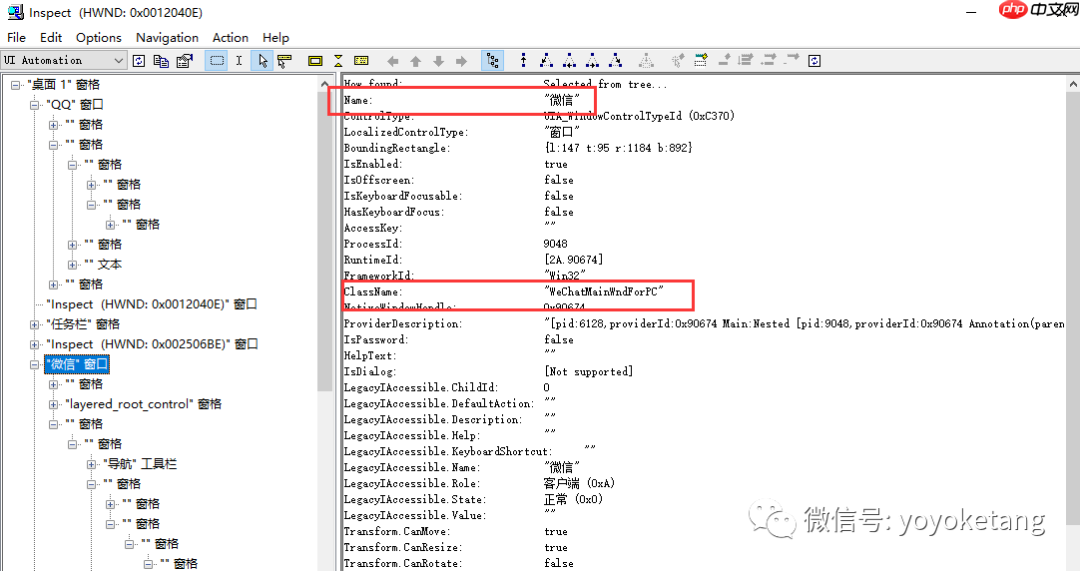Click the grayed-out dotted tree navigation icon
The height and width of the screenshot is (571, 1080).
[x=646, y=61]
